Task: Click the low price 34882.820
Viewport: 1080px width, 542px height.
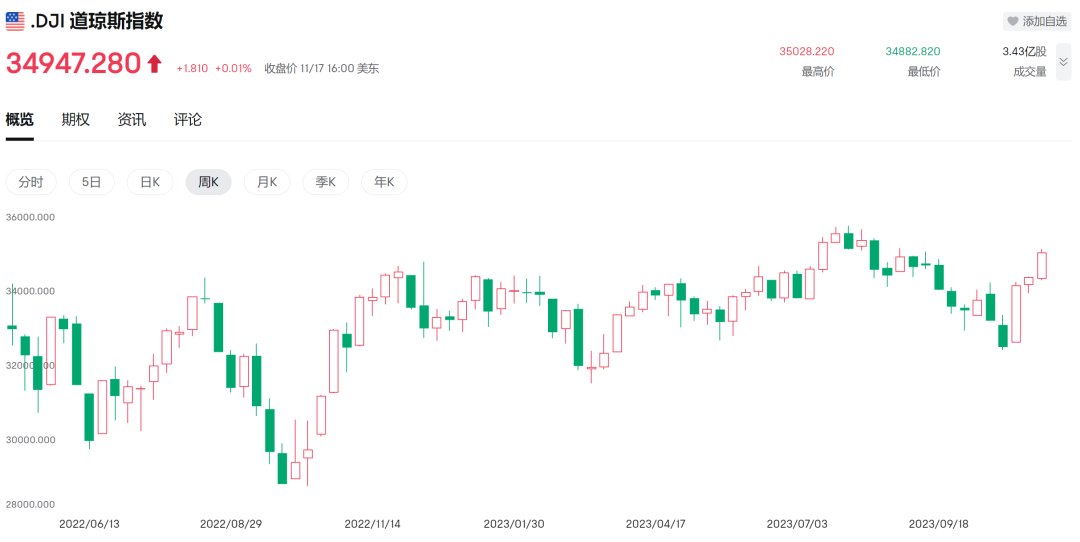Action: pyautogui.click(x=913, y=52)
